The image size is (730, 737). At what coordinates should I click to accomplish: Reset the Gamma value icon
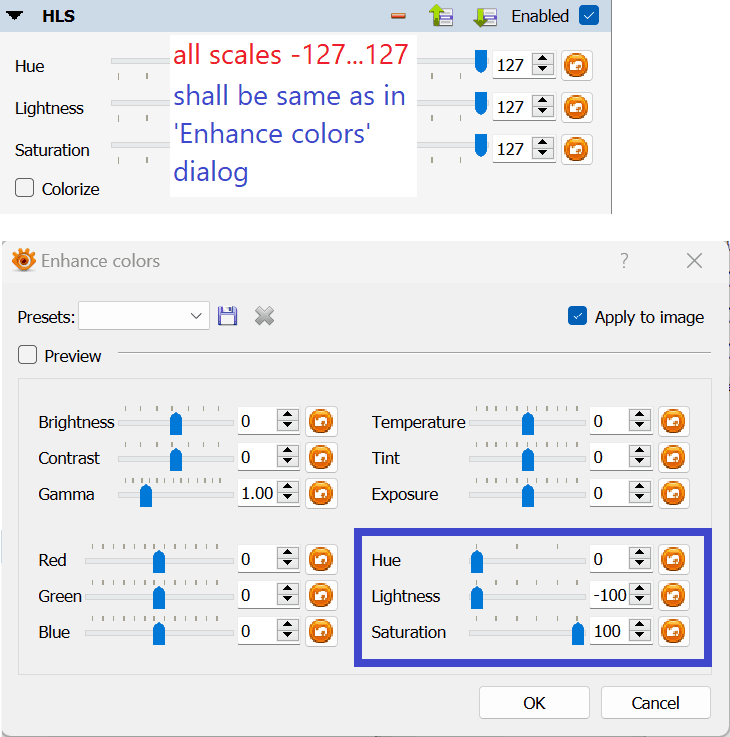(x=321, y=494)
